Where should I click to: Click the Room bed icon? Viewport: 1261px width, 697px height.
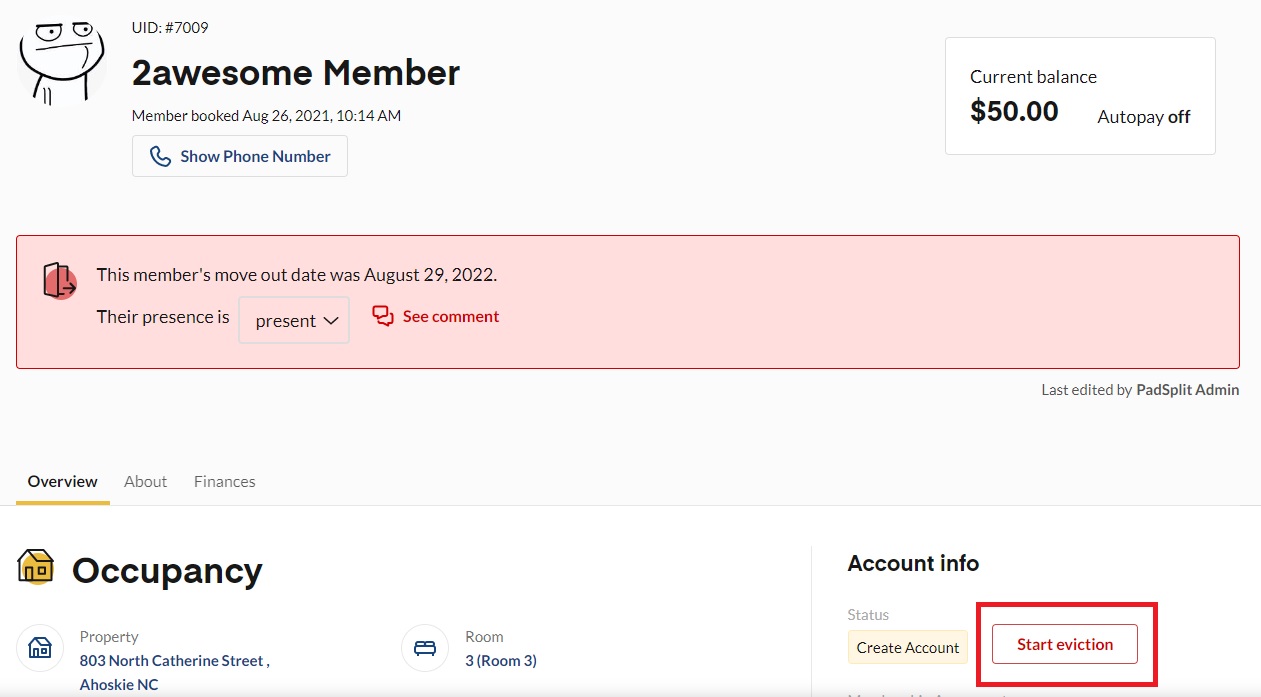tap(425, 648)
